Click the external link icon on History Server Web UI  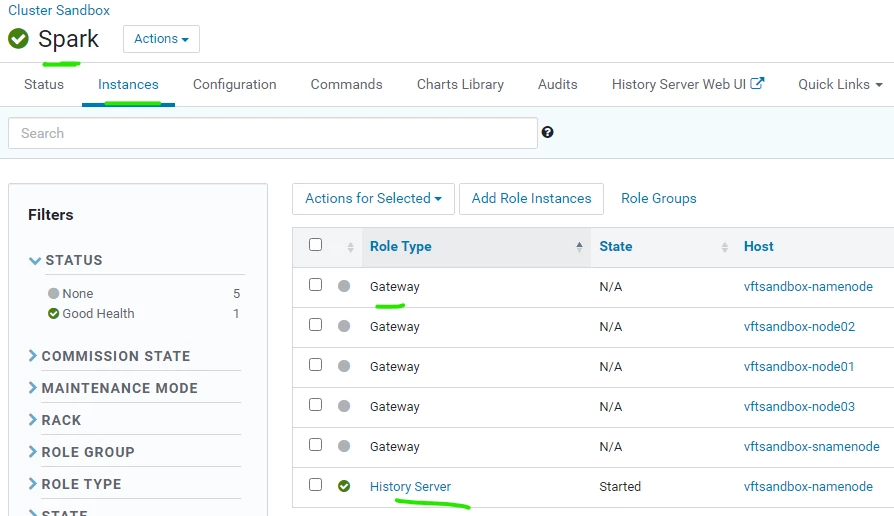tap(757, 83)
